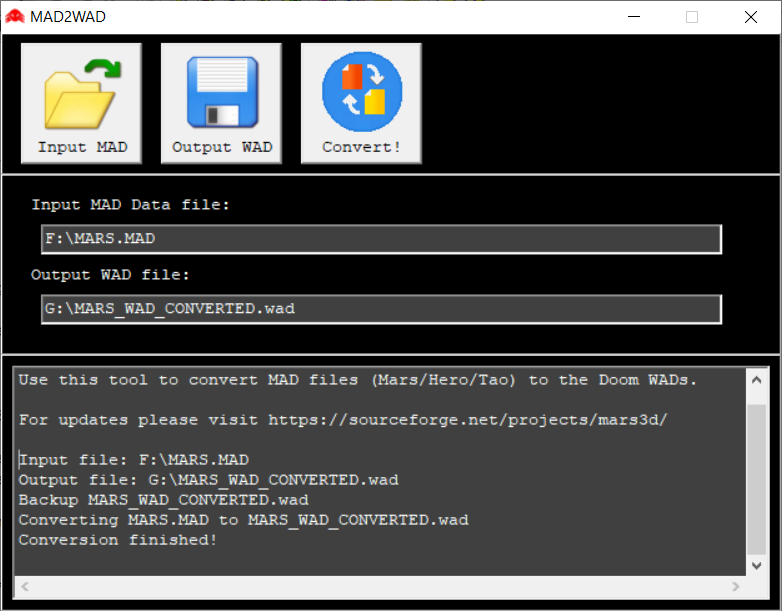Click the 'Input file: F:\MARS.MAD' log line
Image resolution: width=782 pixels, height=611 pixels.
tap(134, 460)
